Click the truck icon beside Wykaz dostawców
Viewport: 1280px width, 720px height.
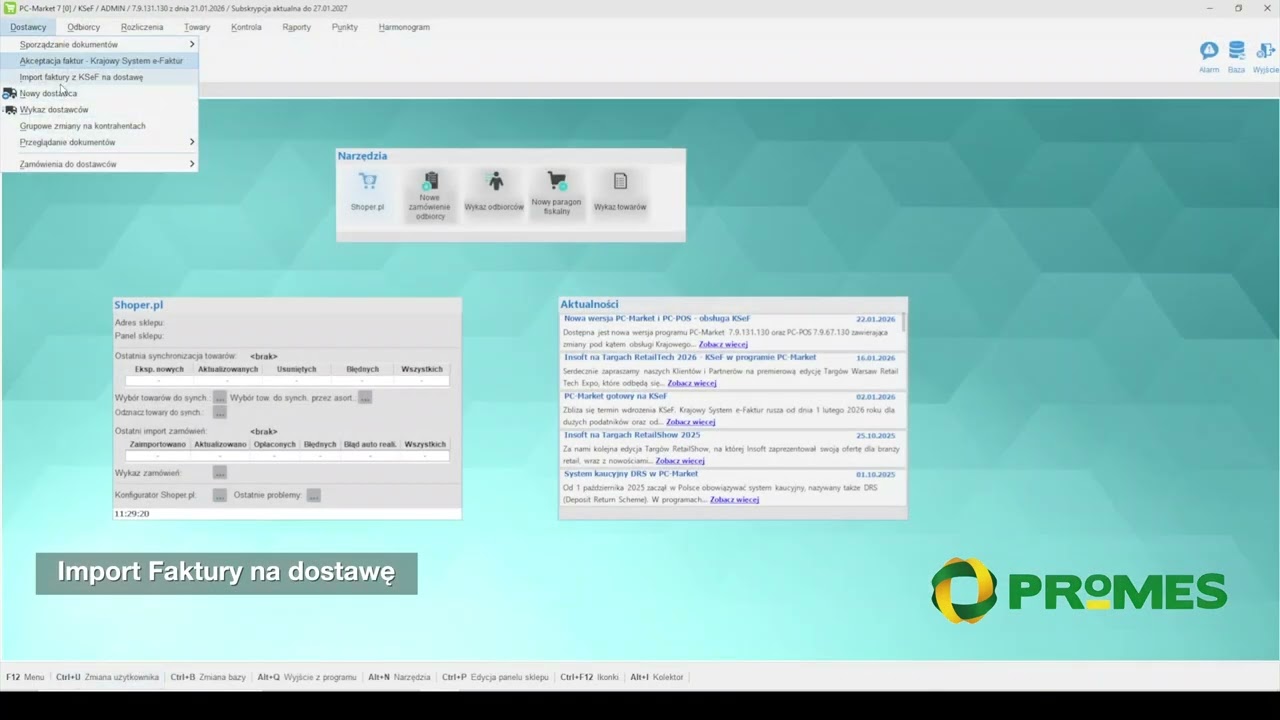tap(10, 110)
